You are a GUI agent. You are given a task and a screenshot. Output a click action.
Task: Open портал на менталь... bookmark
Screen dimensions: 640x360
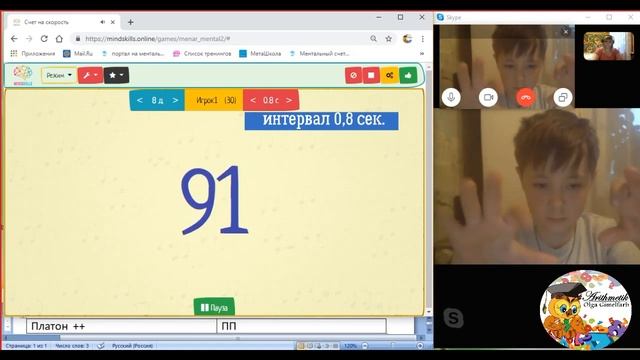[132, 53]
